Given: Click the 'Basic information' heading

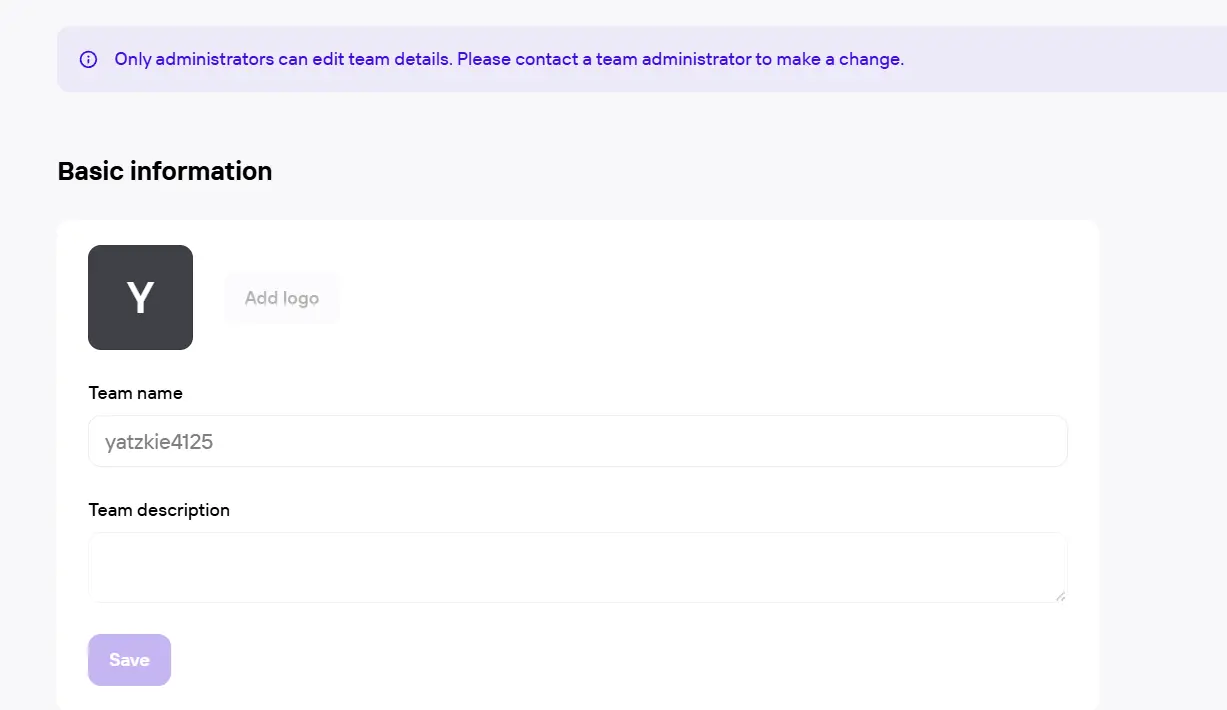Looking at the screenshot, I should pyautogui.click(x=165, y=171).
